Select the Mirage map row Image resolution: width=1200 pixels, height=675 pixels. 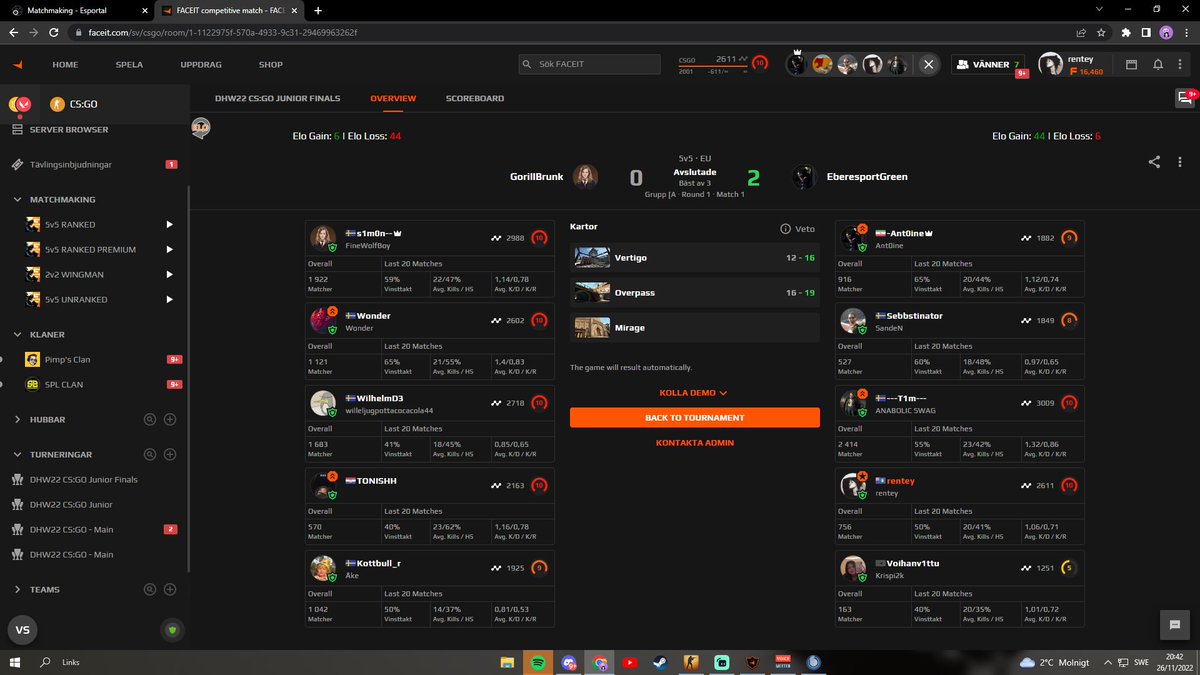695,328
